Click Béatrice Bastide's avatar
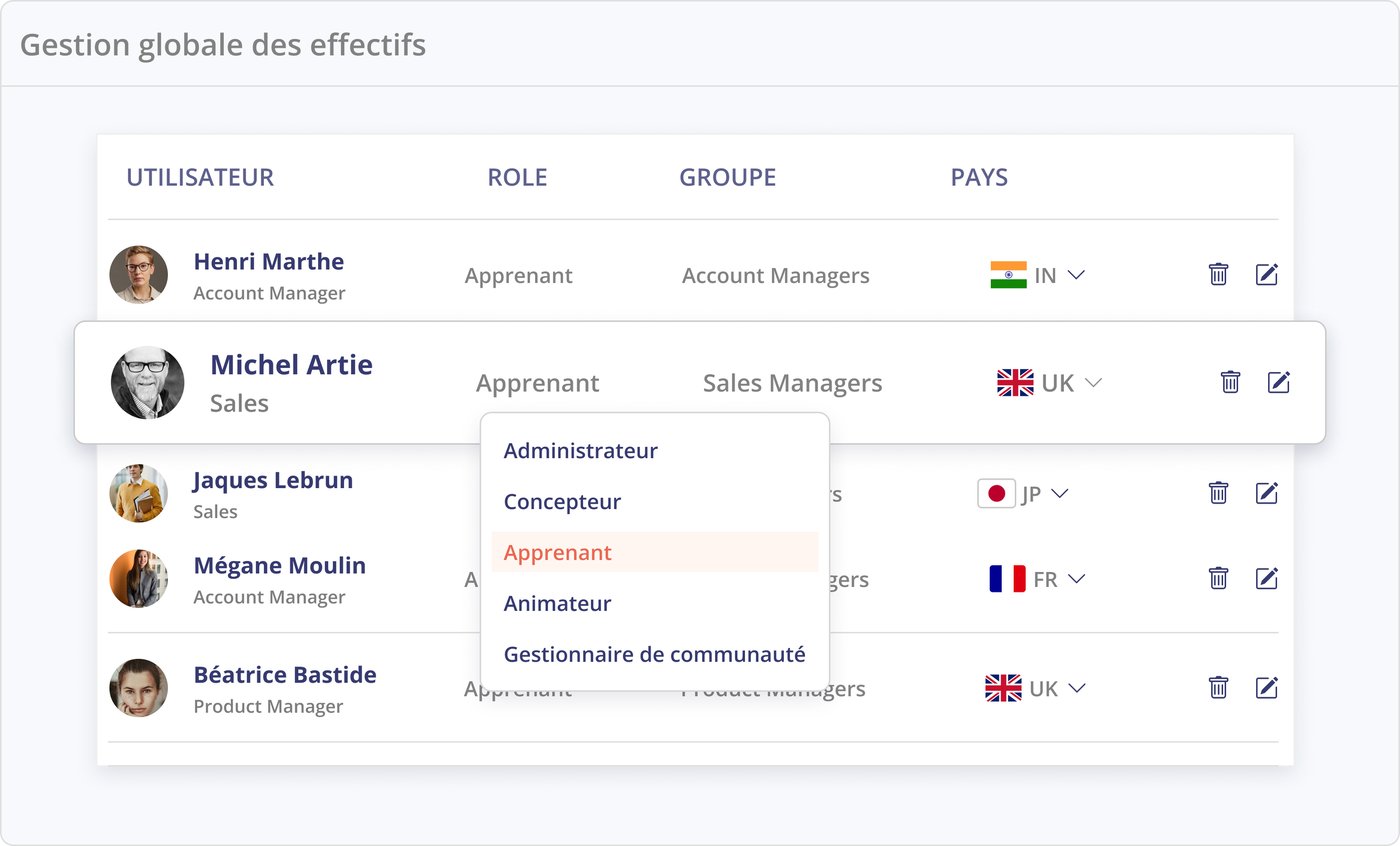Image resolution: width=1400 pixels, height=846 pixels. tap(138, 688)
